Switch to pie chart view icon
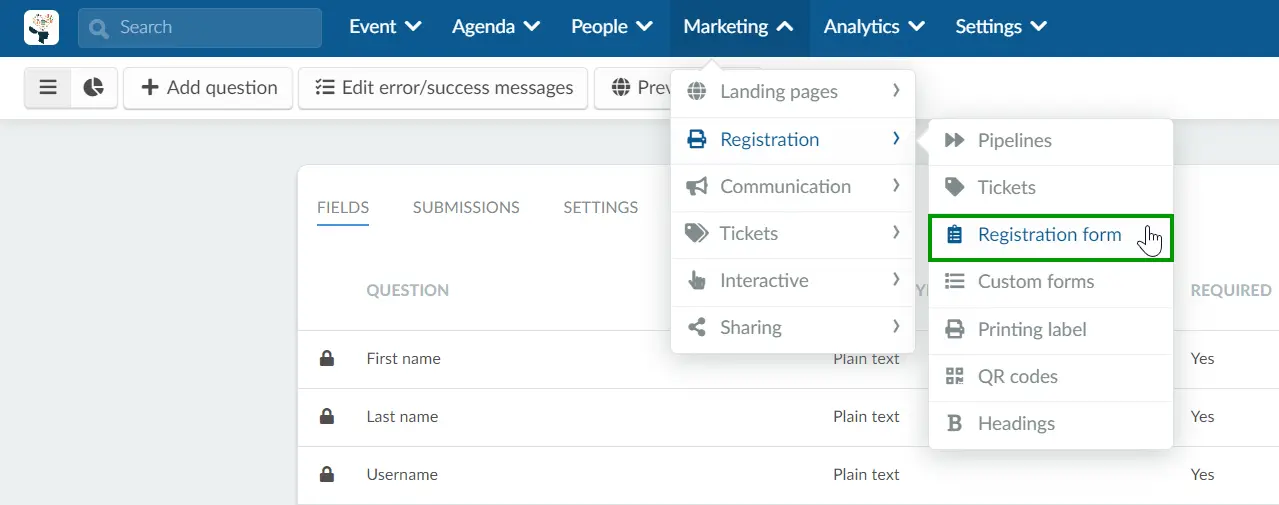The image size is (1279, 505). tap(94, 88)
